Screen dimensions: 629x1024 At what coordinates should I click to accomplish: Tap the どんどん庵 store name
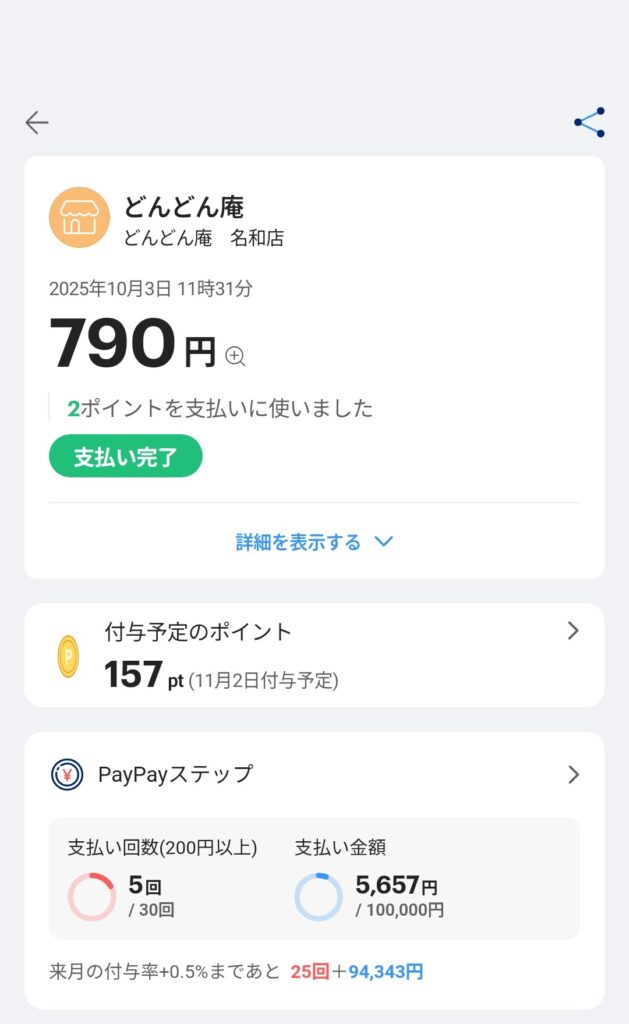(x=184, y=207)
